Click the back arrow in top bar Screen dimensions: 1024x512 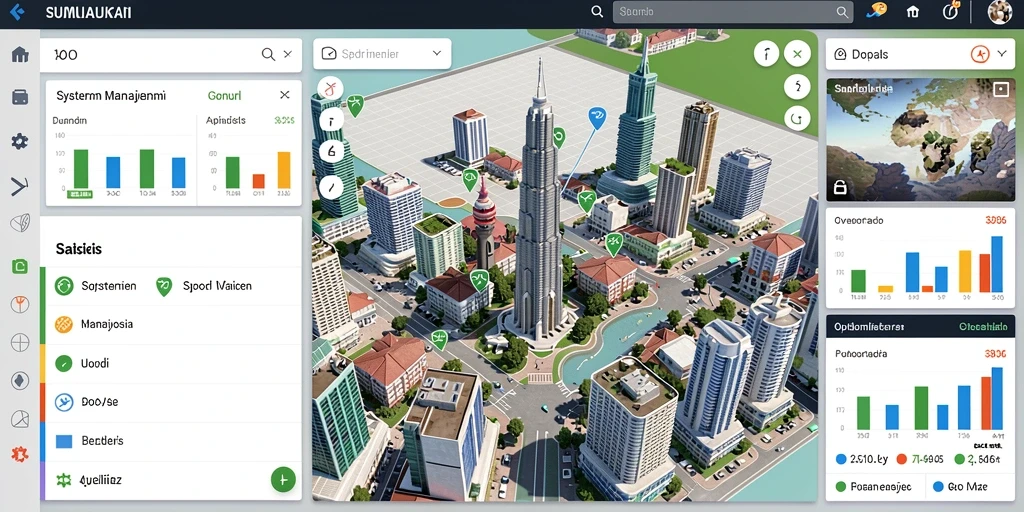pos(17,12)
